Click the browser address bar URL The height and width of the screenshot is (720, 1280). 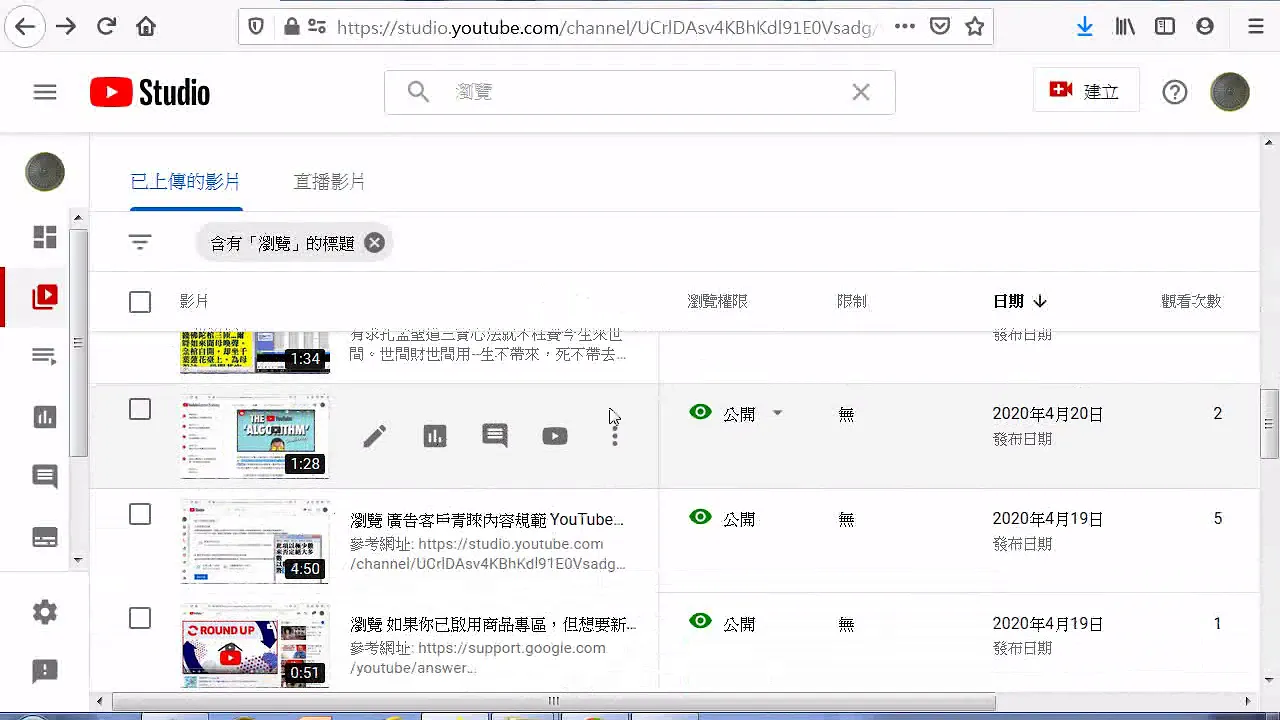(x=606, y=27)
